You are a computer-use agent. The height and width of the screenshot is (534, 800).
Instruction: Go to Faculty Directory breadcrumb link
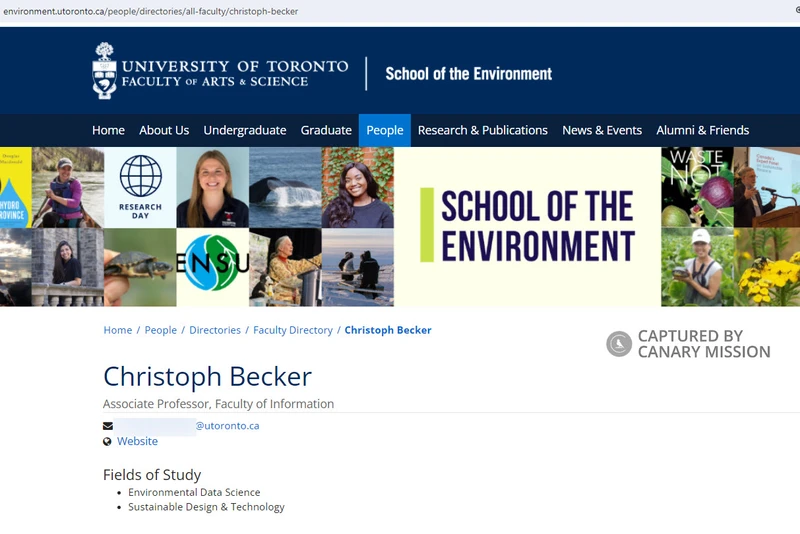point(293,330)
